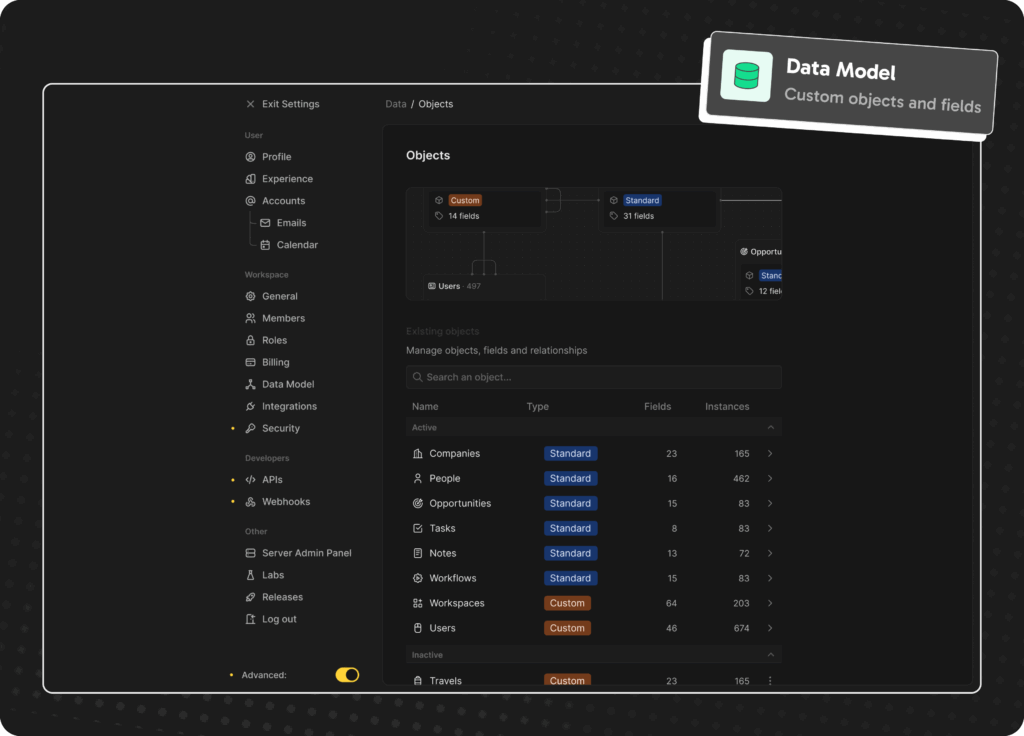Select the Integrations plug icon
Viewport: 1024px width, 736px height.
tap(251, 407)
